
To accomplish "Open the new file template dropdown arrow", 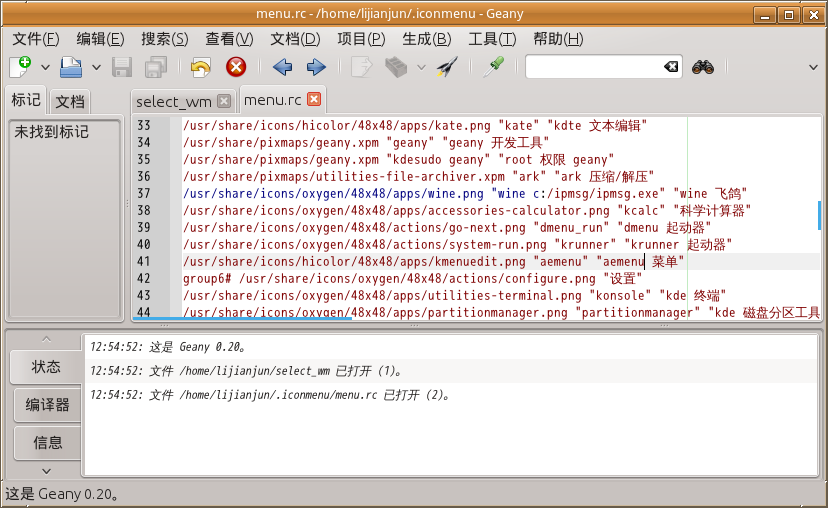I will tap(45, 68).
